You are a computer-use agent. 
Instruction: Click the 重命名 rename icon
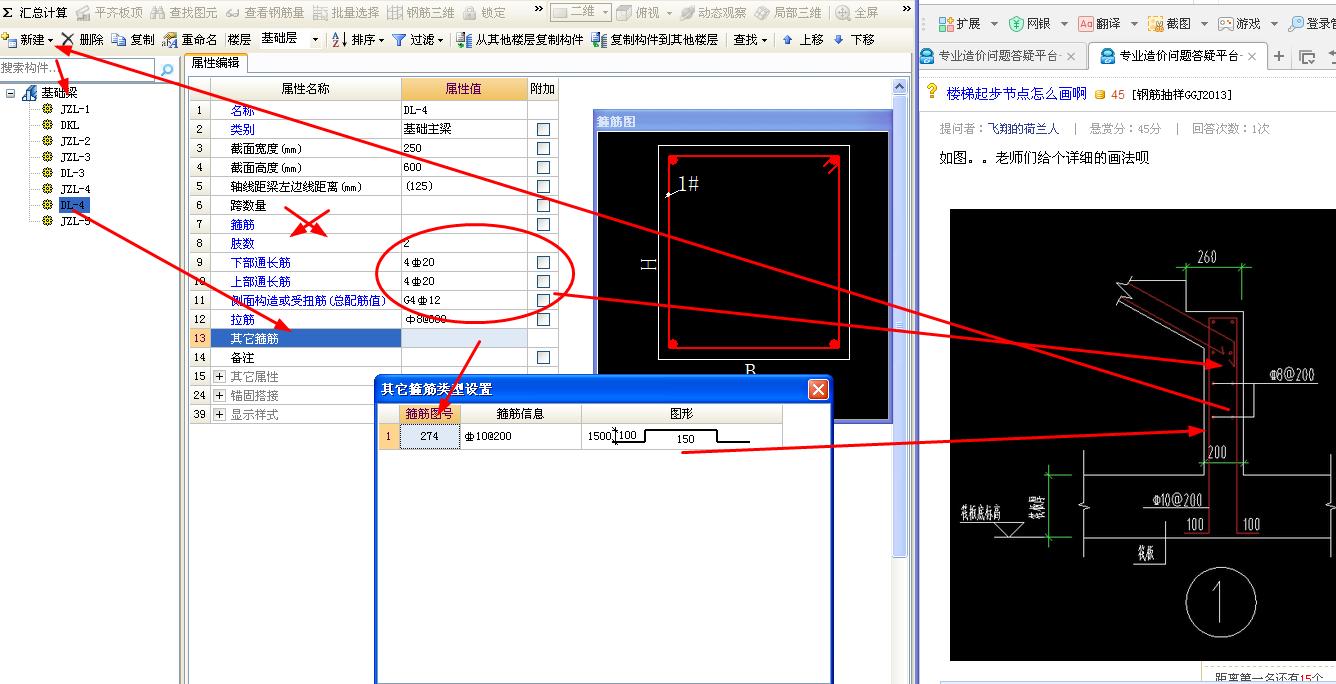(170, 39)
